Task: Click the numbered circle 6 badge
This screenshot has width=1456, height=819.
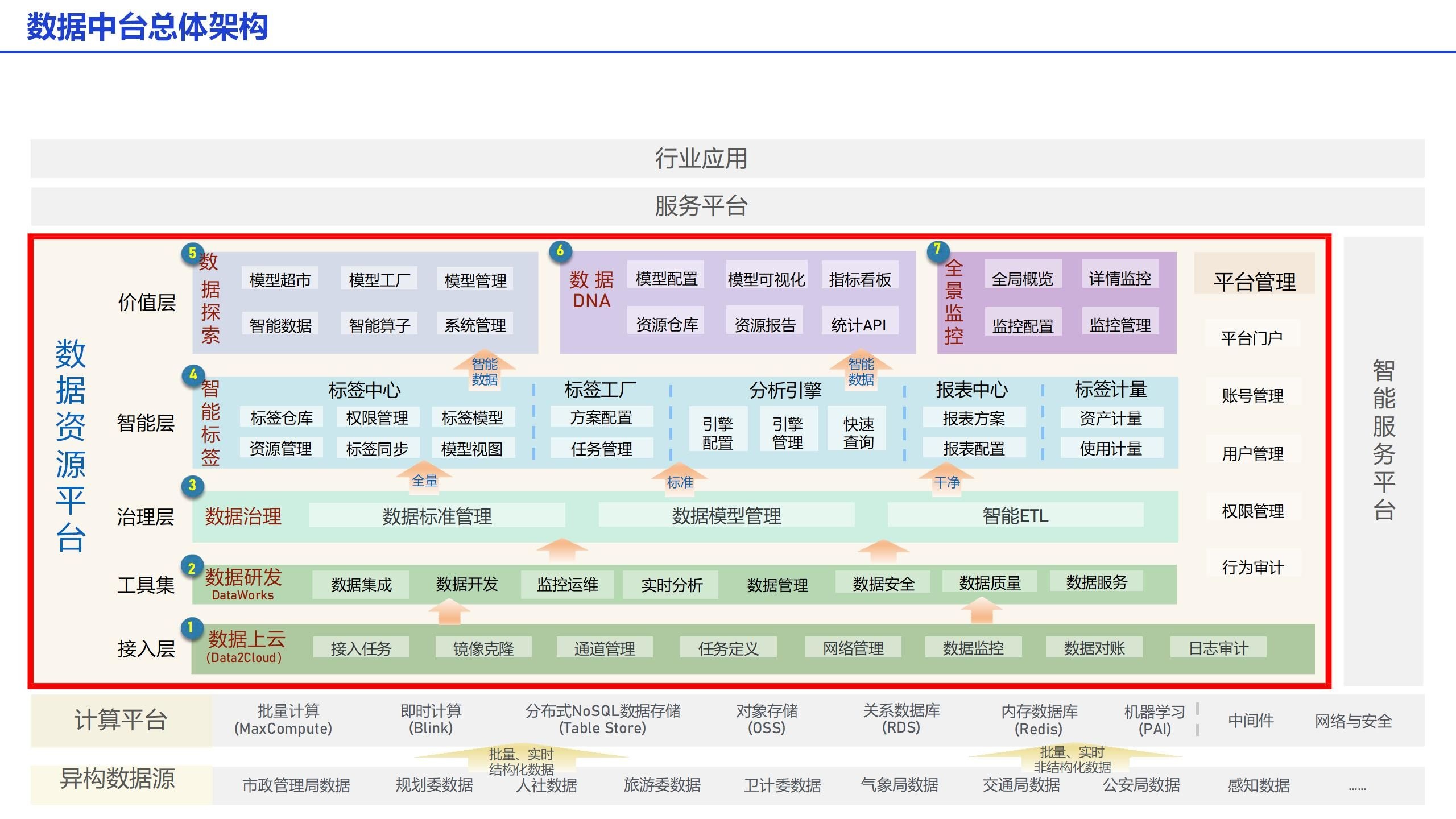Action: point(560,250)
